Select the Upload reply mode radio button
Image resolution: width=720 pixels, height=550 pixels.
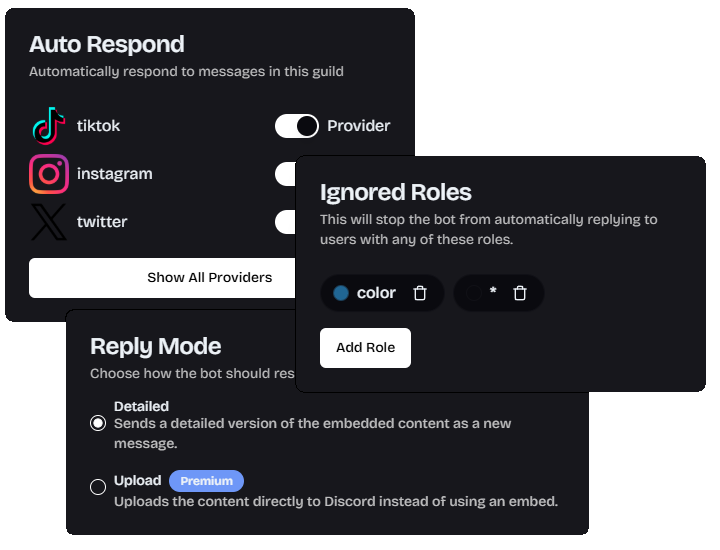coord(98,487)
